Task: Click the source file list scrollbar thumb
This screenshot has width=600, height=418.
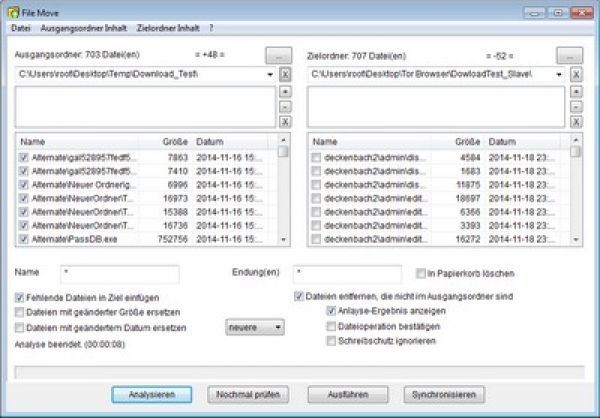Action: pyautogui.click(x=284, y=152)
